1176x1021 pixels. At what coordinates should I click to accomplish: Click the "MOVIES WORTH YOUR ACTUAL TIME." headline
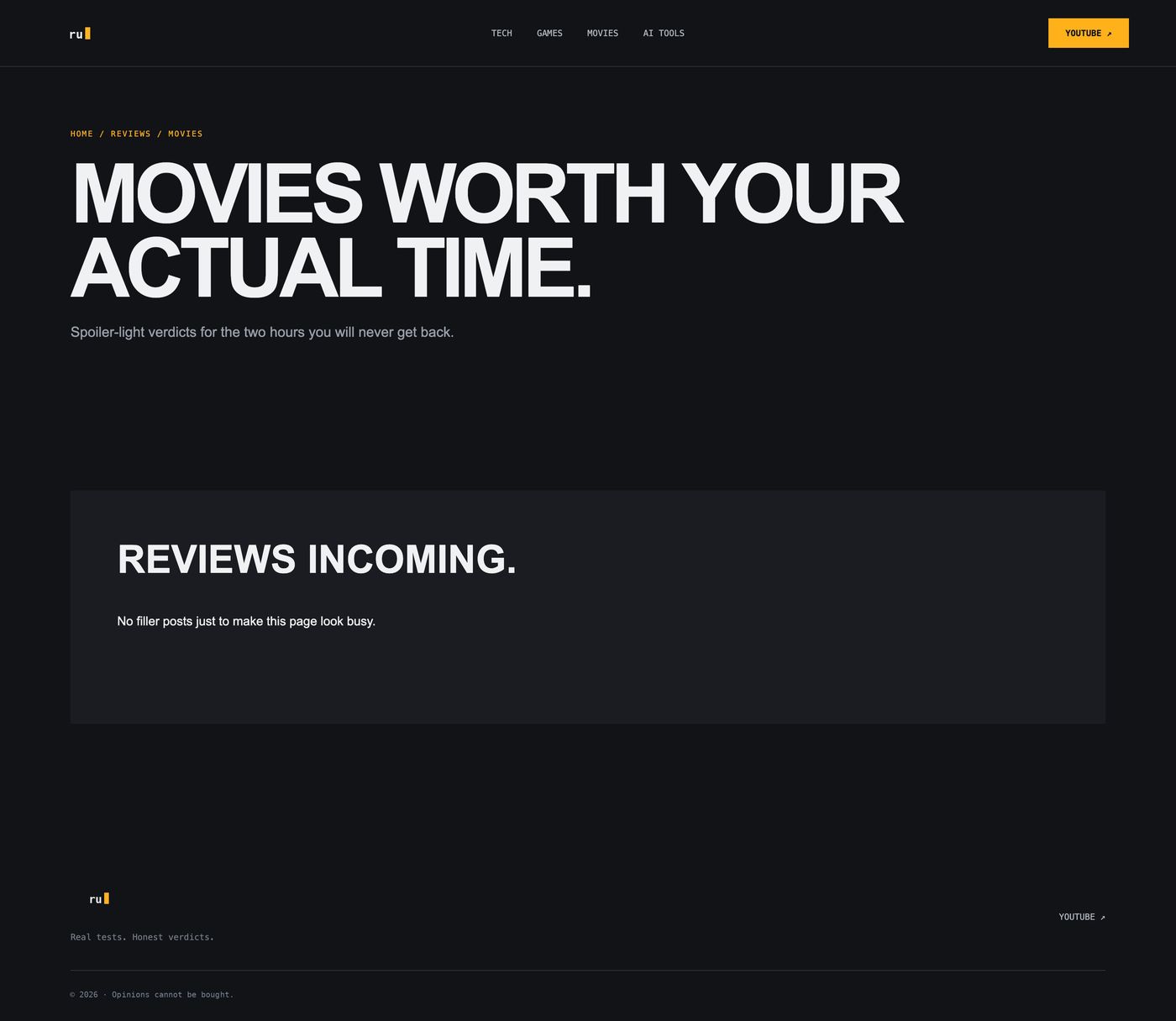click(x=487, y=230)
